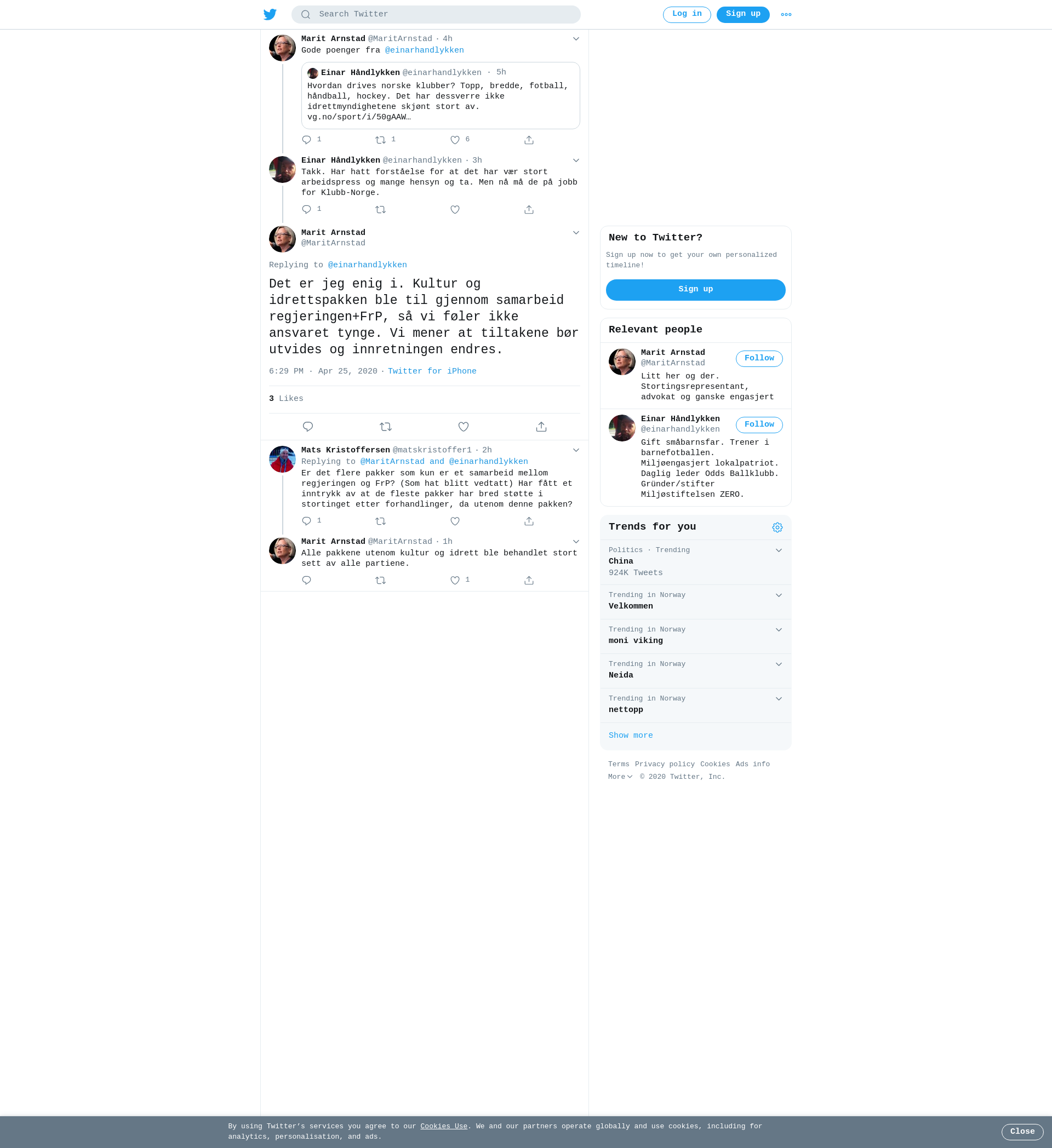Reply to the main tweet

[x=307, y=427]
